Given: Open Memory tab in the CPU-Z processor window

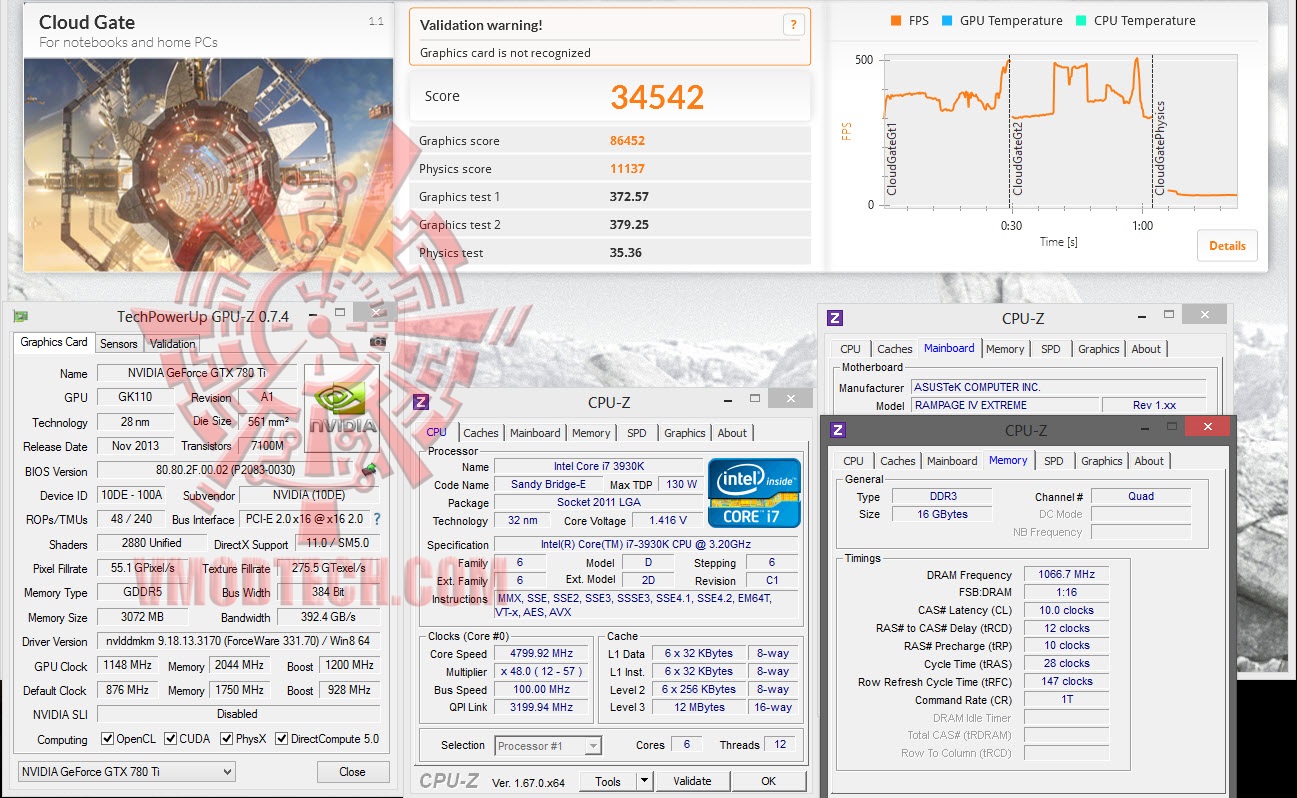Looking at the screenshot, I should point(591,433).
